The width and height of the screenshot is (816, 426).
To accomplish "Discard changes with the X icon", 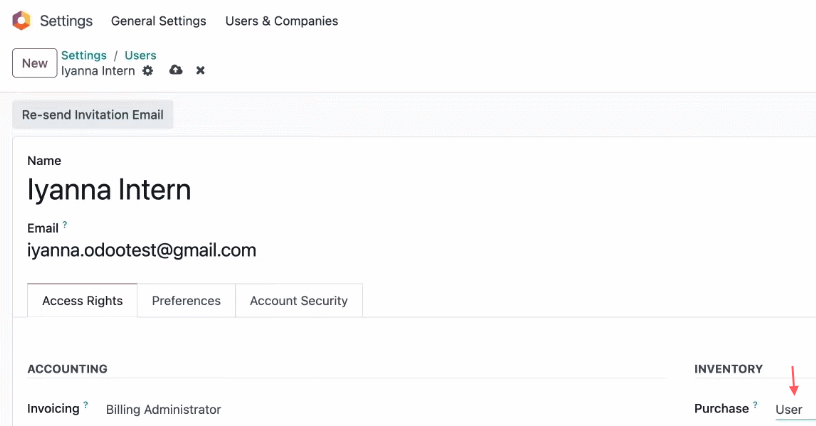I will pyautogui.click(x=200, y=70).
